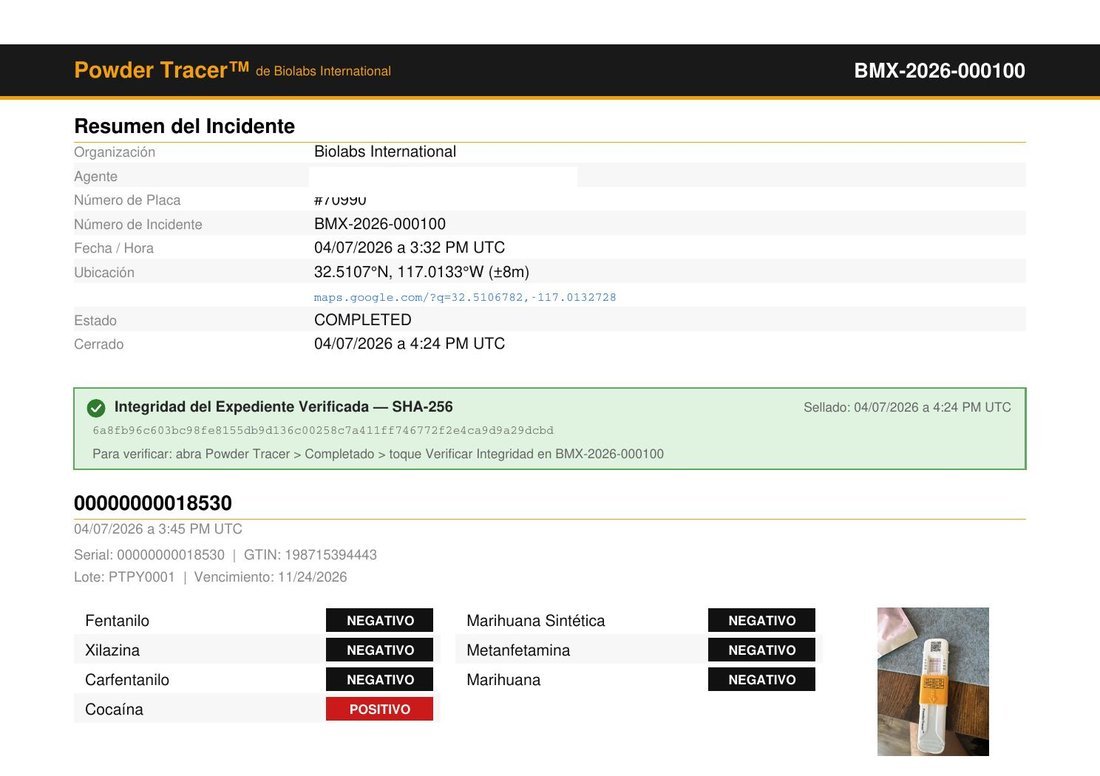Select the Biolabs International organization value
Screen dimensions: 1100x776
click(385, 152)
